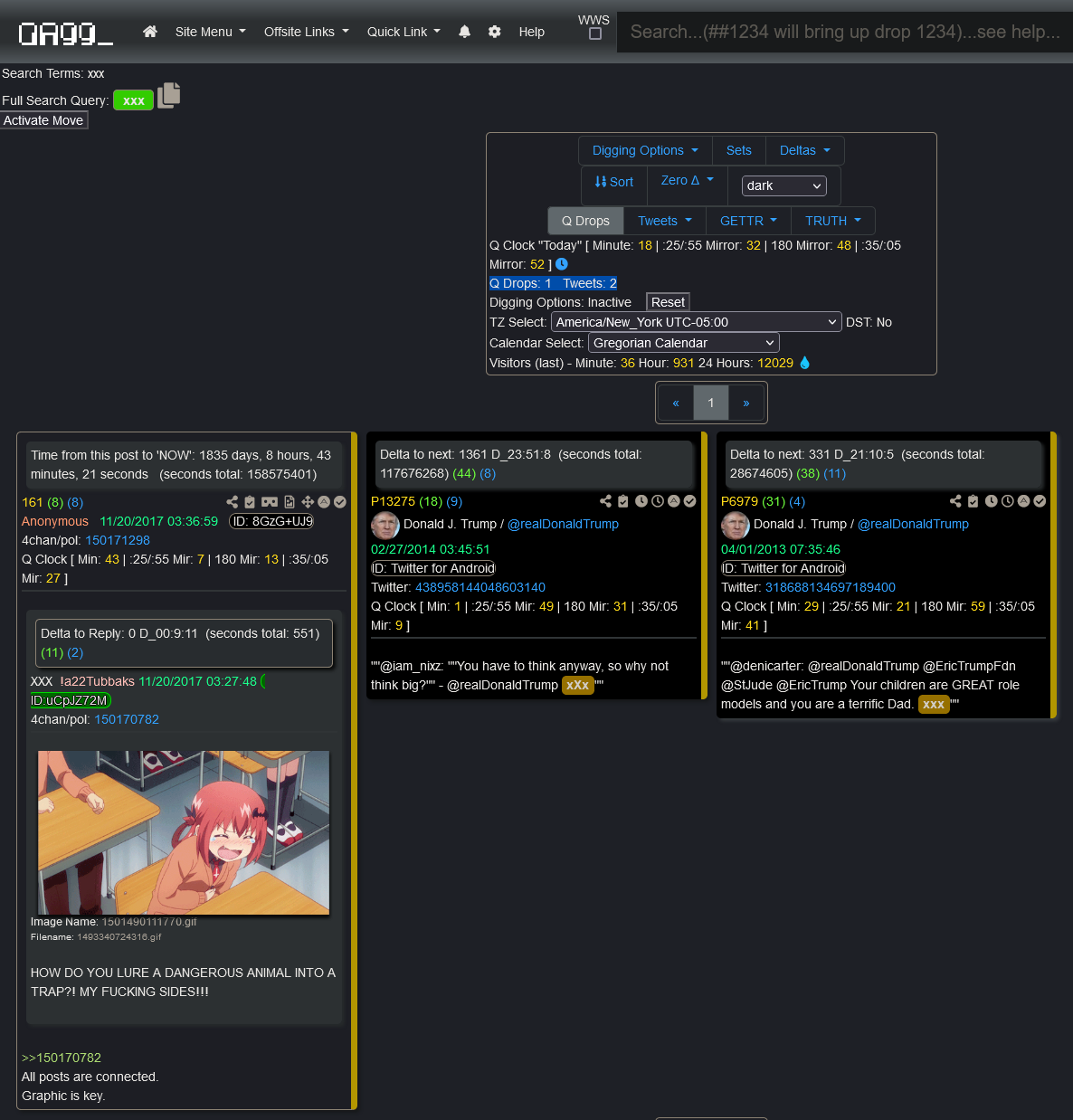Open Twitter link 318688134697189400

[831, 587]
